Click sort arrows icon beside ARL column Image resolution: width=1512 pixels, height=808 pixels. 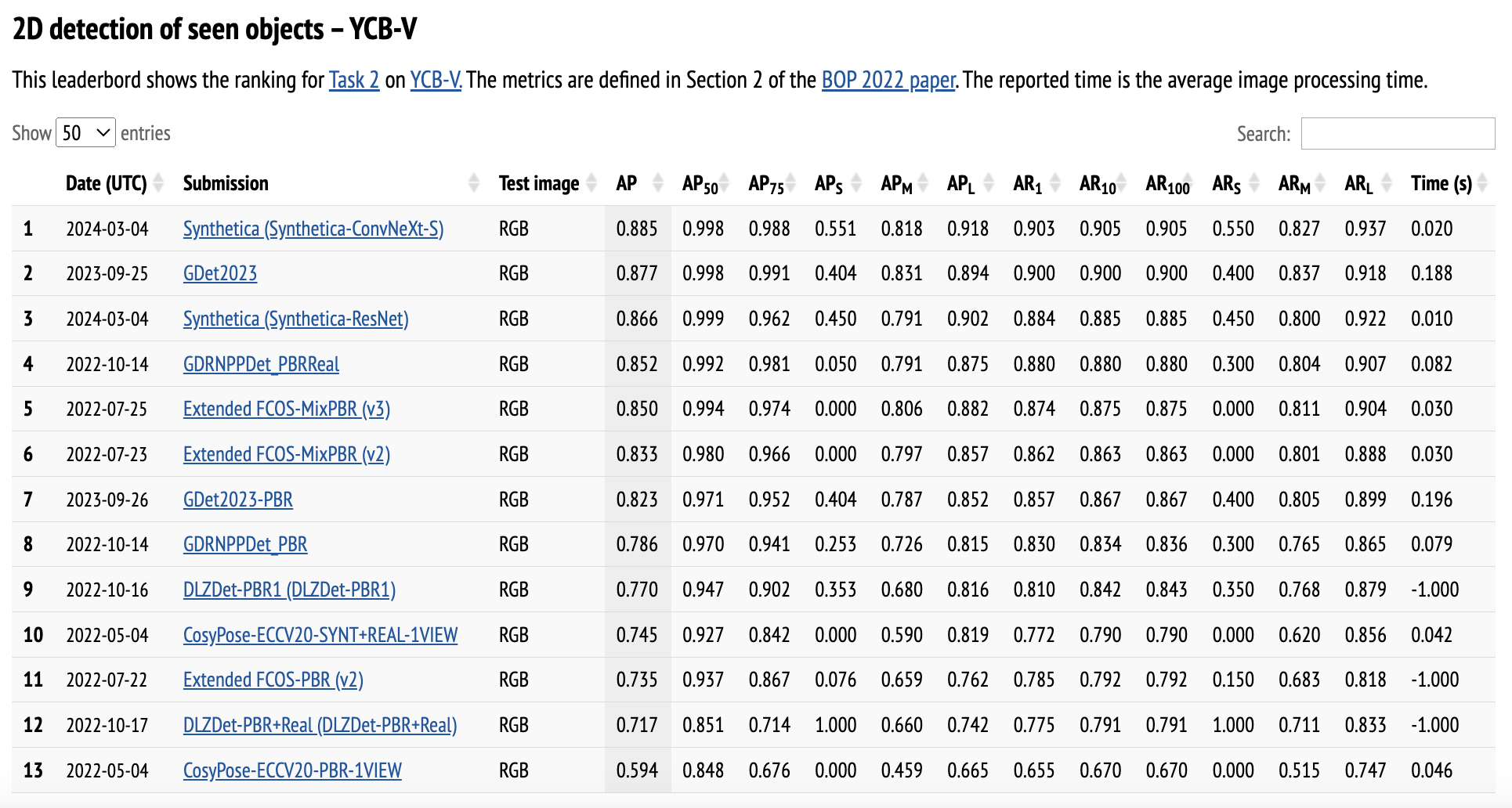coord(1387,183)
